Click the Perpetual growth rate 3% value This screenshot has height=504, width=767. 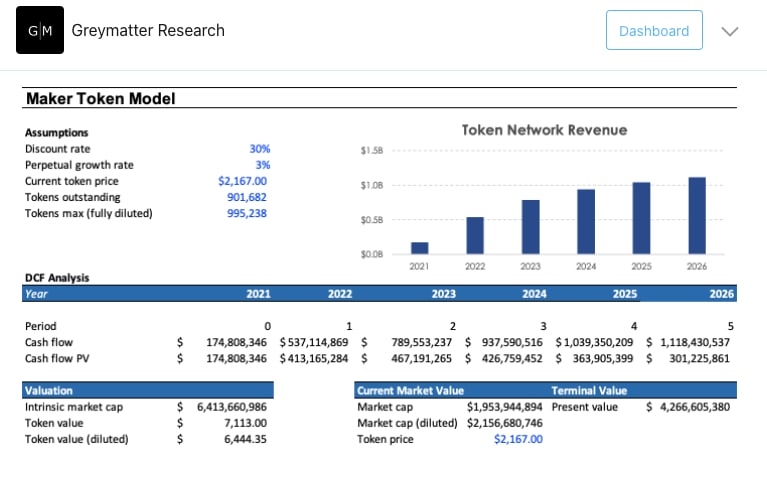263,165
